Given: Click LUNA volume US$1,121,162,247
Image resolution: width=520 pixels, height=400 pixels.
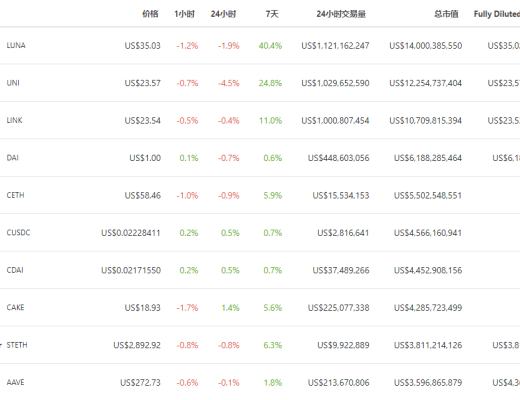Looking at the screenshot, I should (x=335, y=46).
